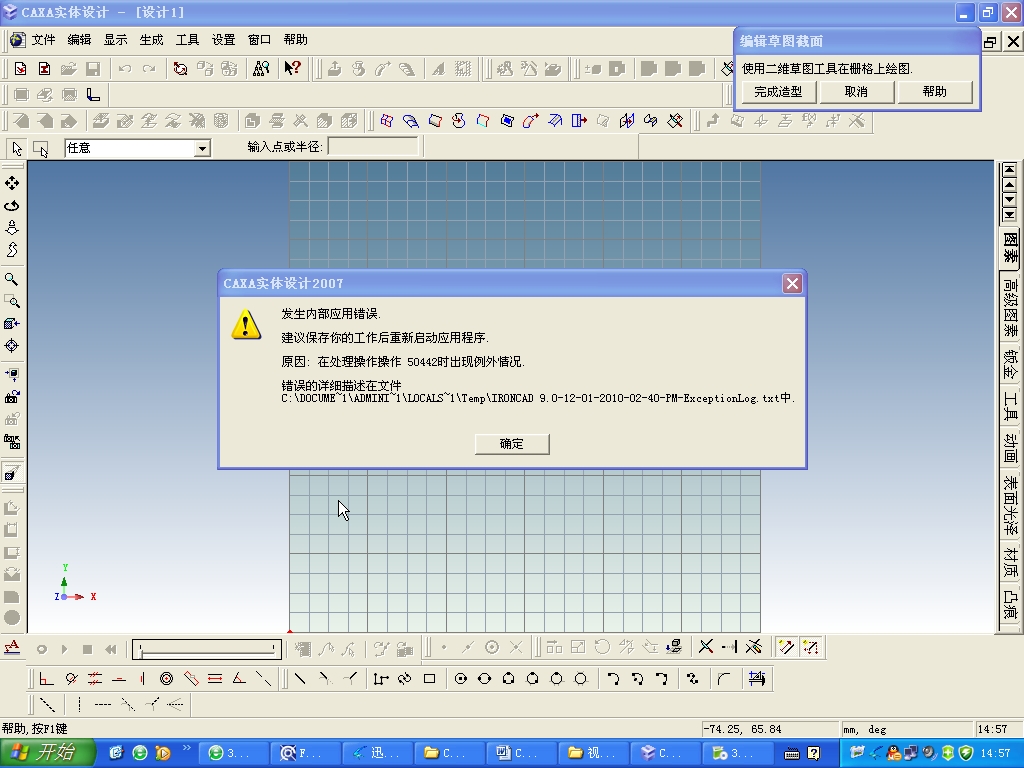Click 确定 in the error dialog
The width and height of the screenshot is (1024, 768).
point(512,444)
